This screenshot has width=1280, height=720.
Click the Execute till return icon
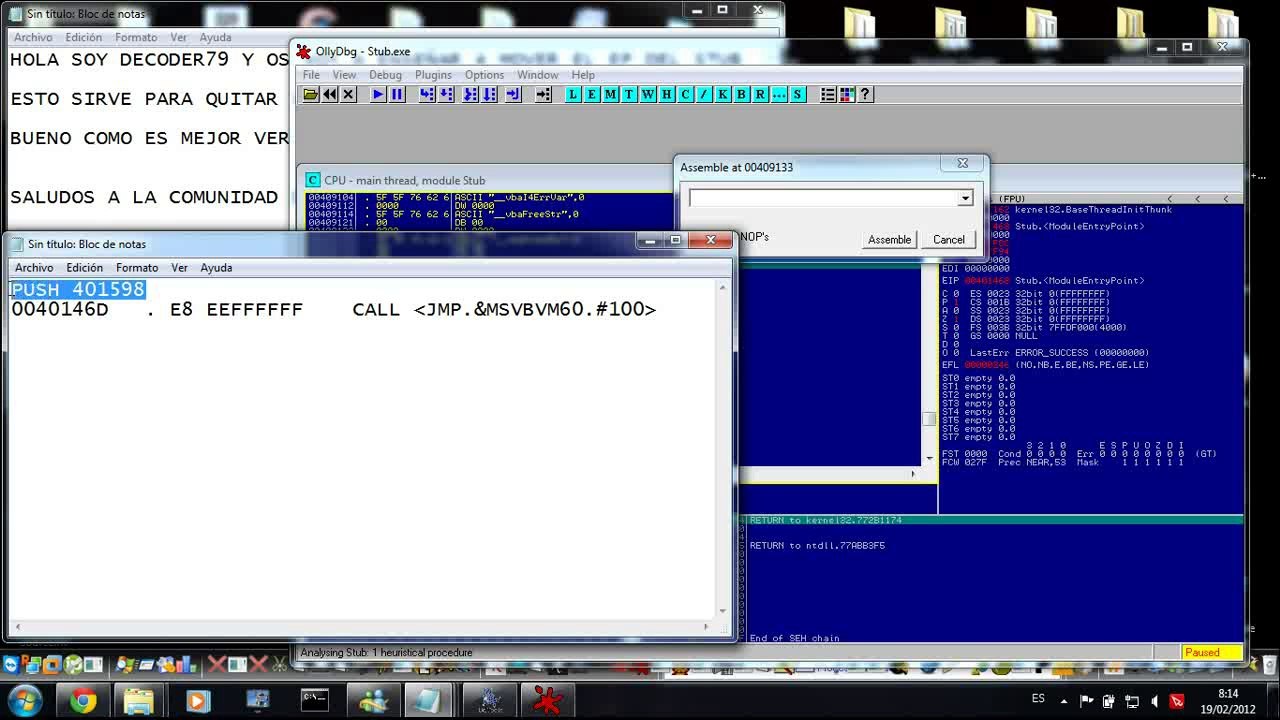(x=513, y=94)
